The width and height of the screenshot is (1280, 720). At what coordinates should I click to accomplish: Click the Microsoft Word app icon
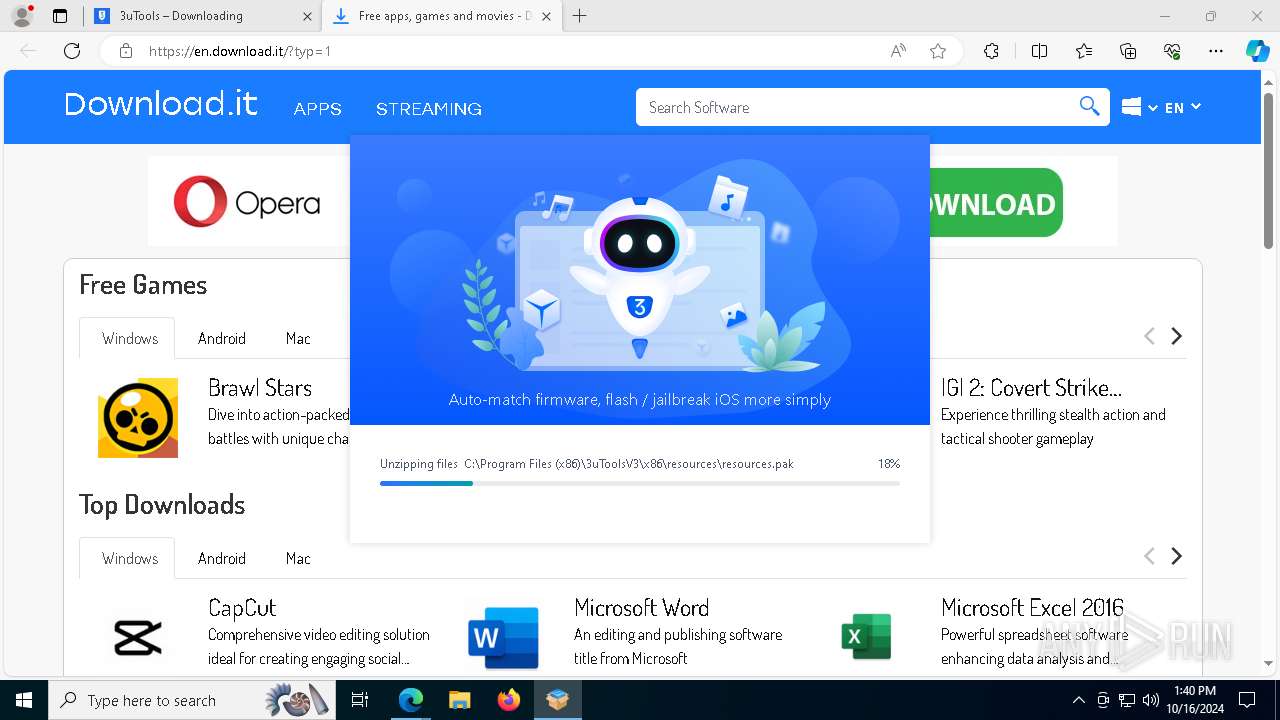(503, 638)
